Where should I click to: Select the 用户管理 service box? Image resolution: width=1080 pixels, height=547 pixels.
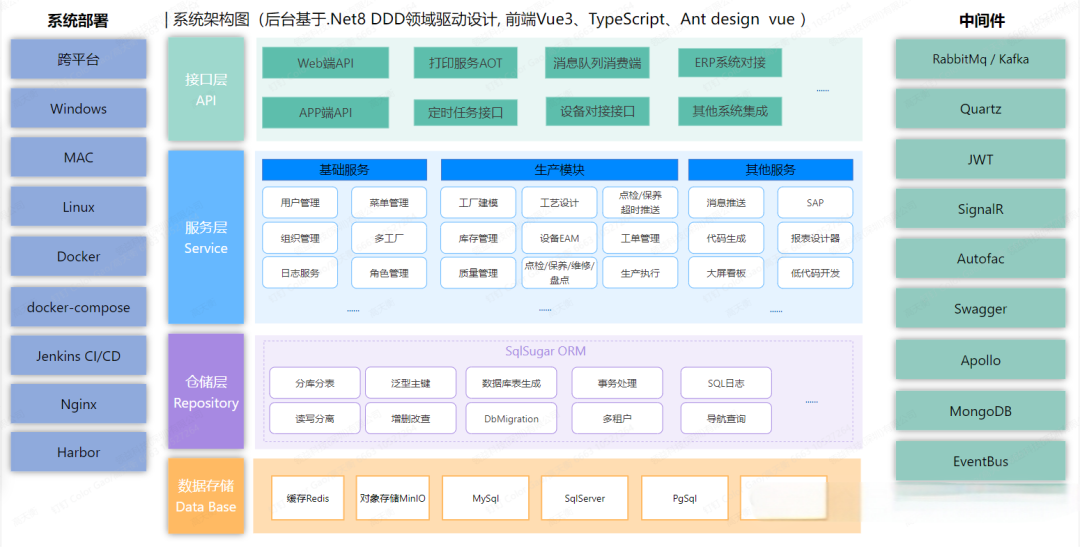pyautogui.click(x=300, y=203)
